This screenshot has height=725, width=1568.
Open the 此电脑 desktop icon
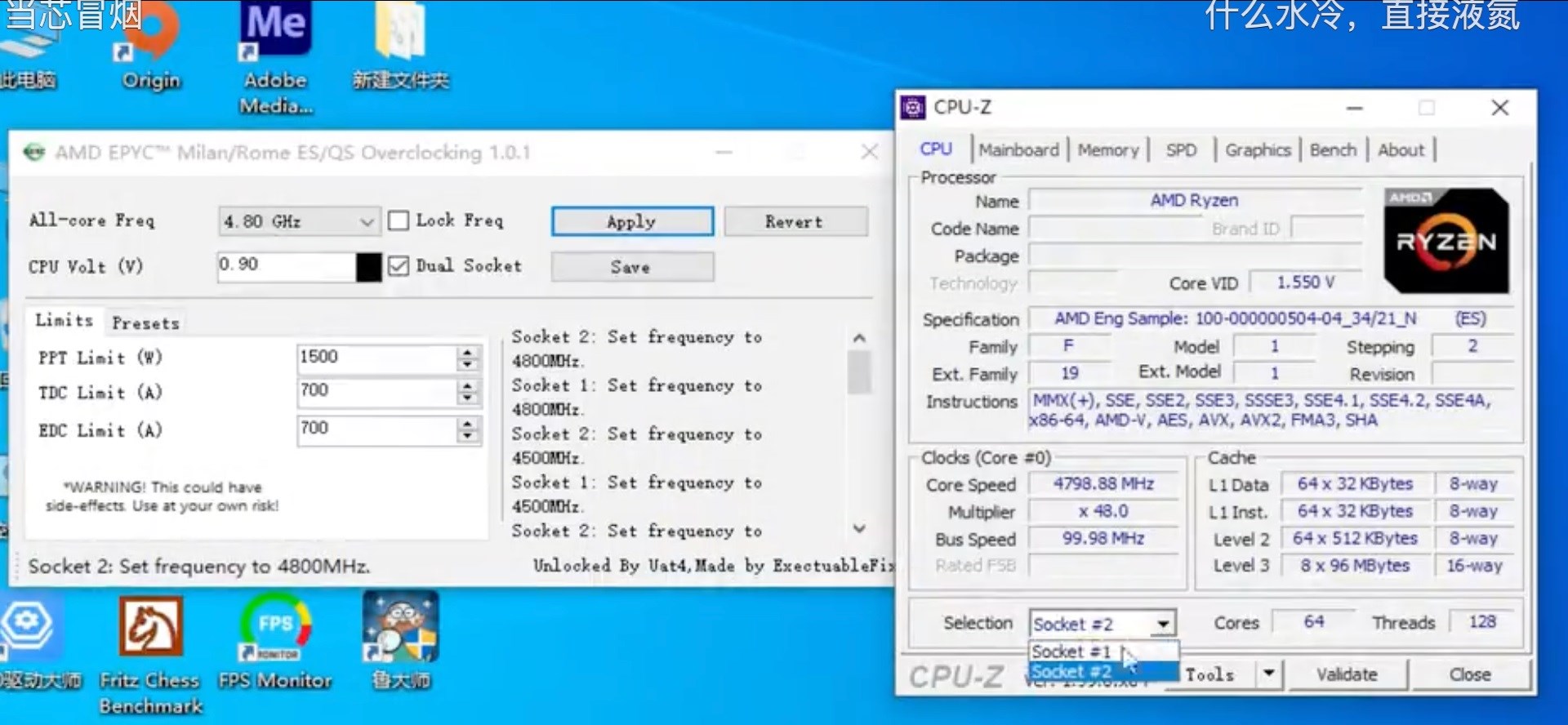point(28,45)
